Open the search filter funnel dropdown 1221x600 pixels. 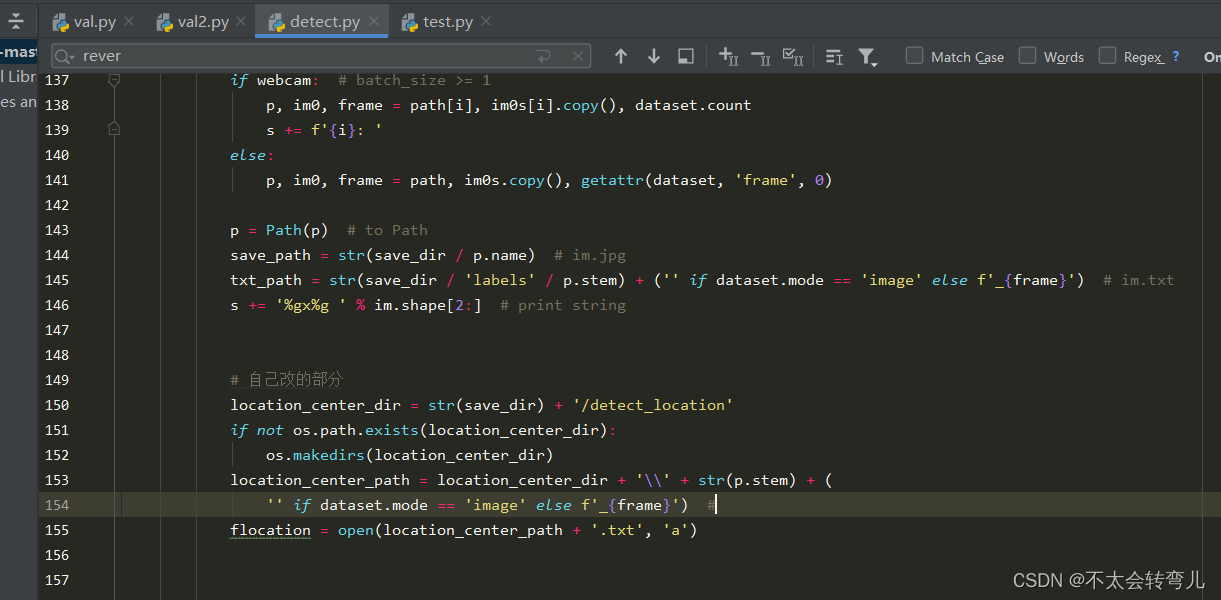867,57
